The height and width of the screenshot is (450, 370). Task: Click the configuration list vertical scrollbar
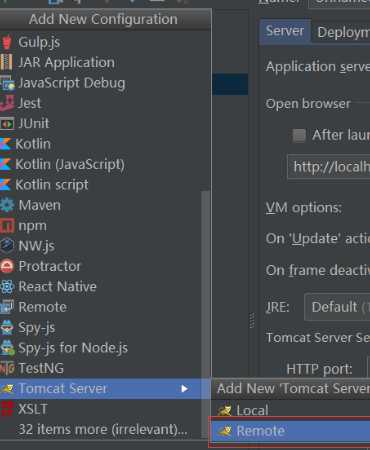[x=206, y=313]
